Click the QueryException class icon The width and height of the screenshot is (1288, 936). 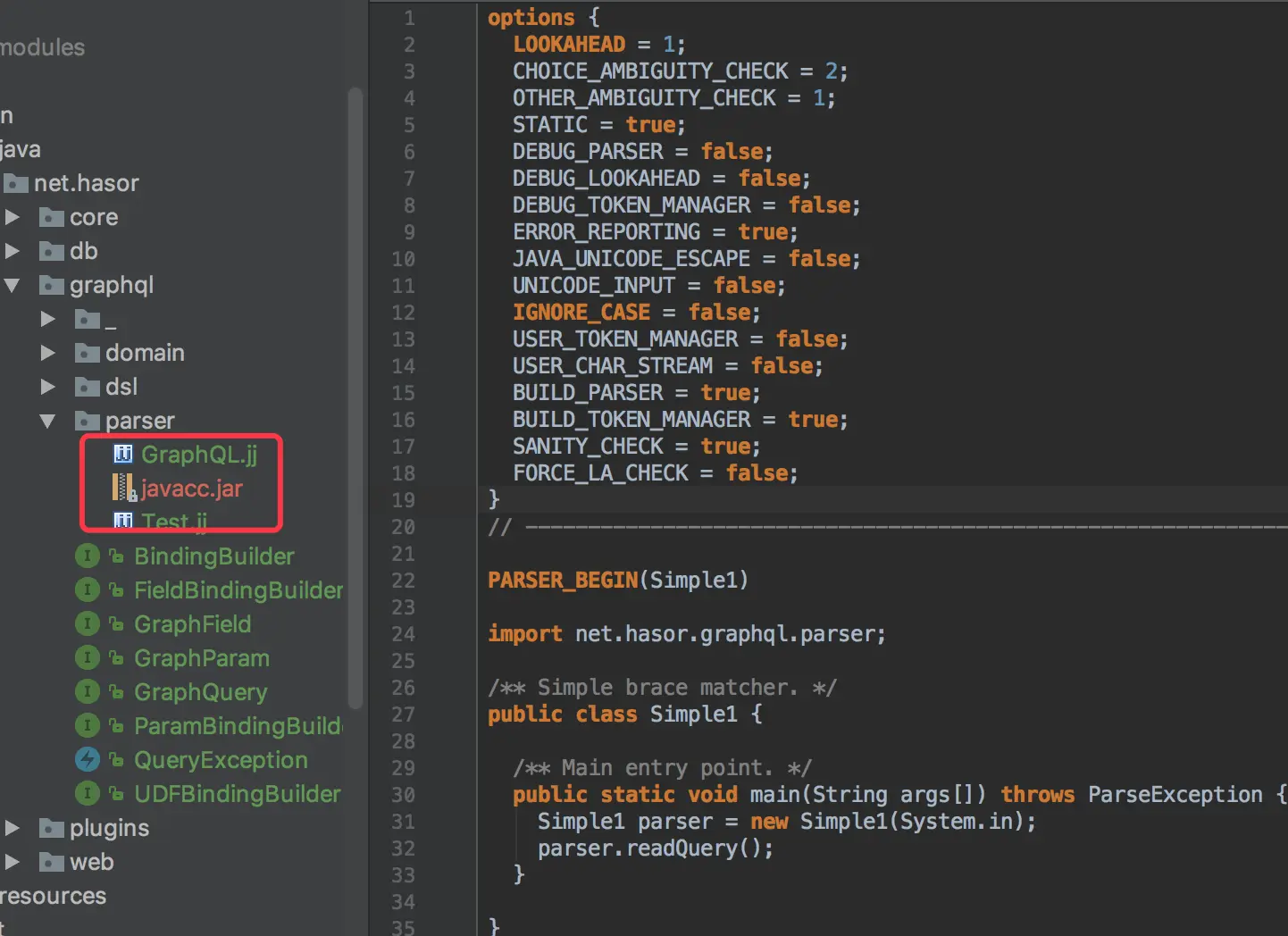tap(88, 760)
